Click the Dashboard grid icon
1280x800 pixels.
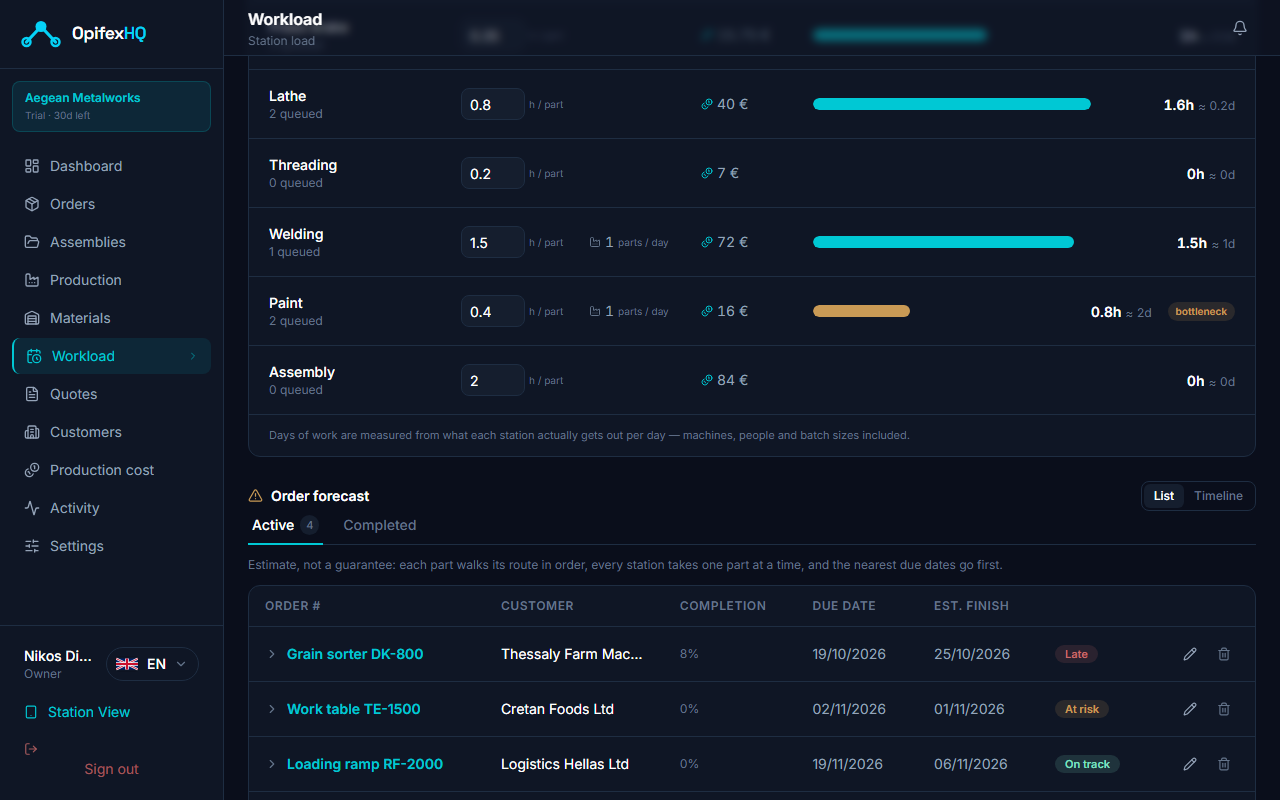pyautogui.click(x=32, y=166)
